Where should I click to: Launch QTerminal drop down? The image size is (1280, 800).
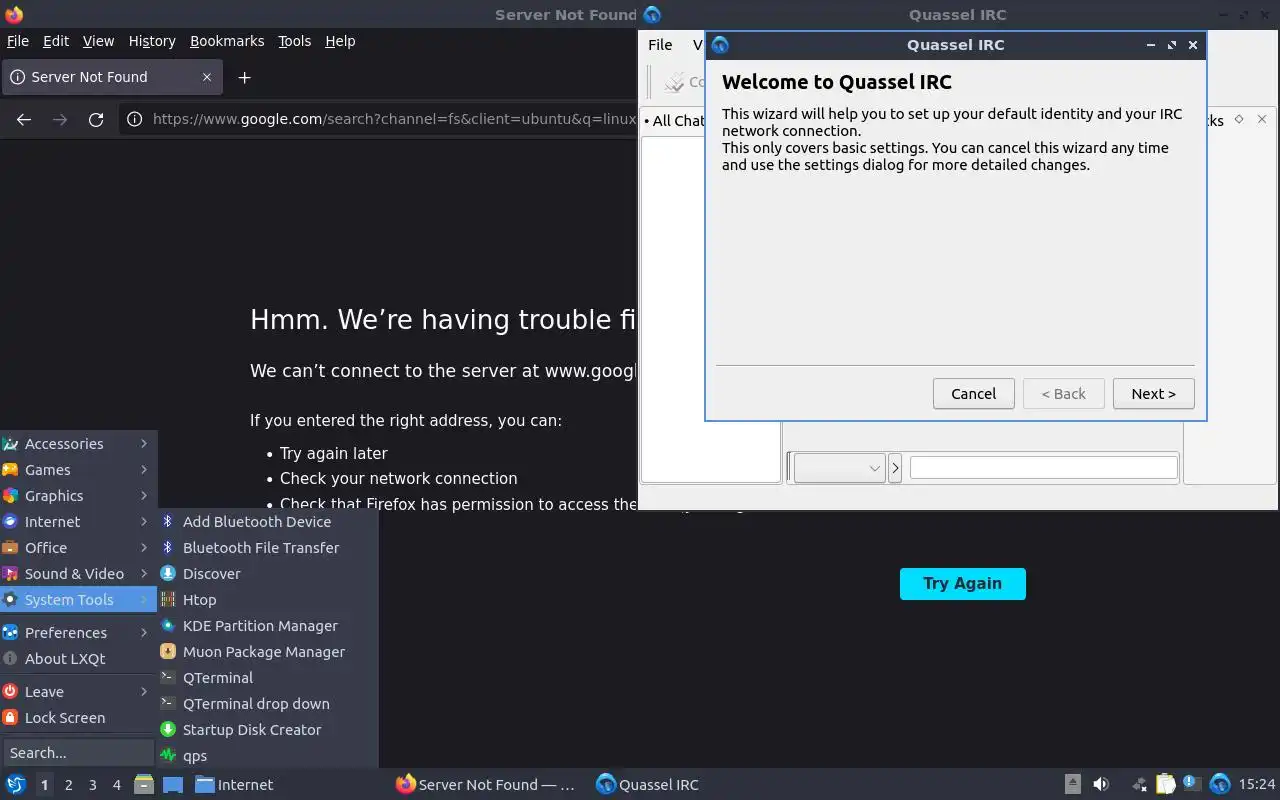[x=268, y=704]
